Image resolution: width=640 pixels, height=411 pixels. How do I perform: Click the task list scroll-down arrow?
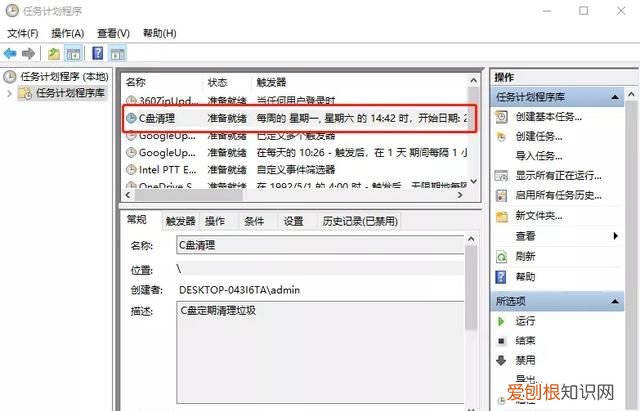point(473,181)
